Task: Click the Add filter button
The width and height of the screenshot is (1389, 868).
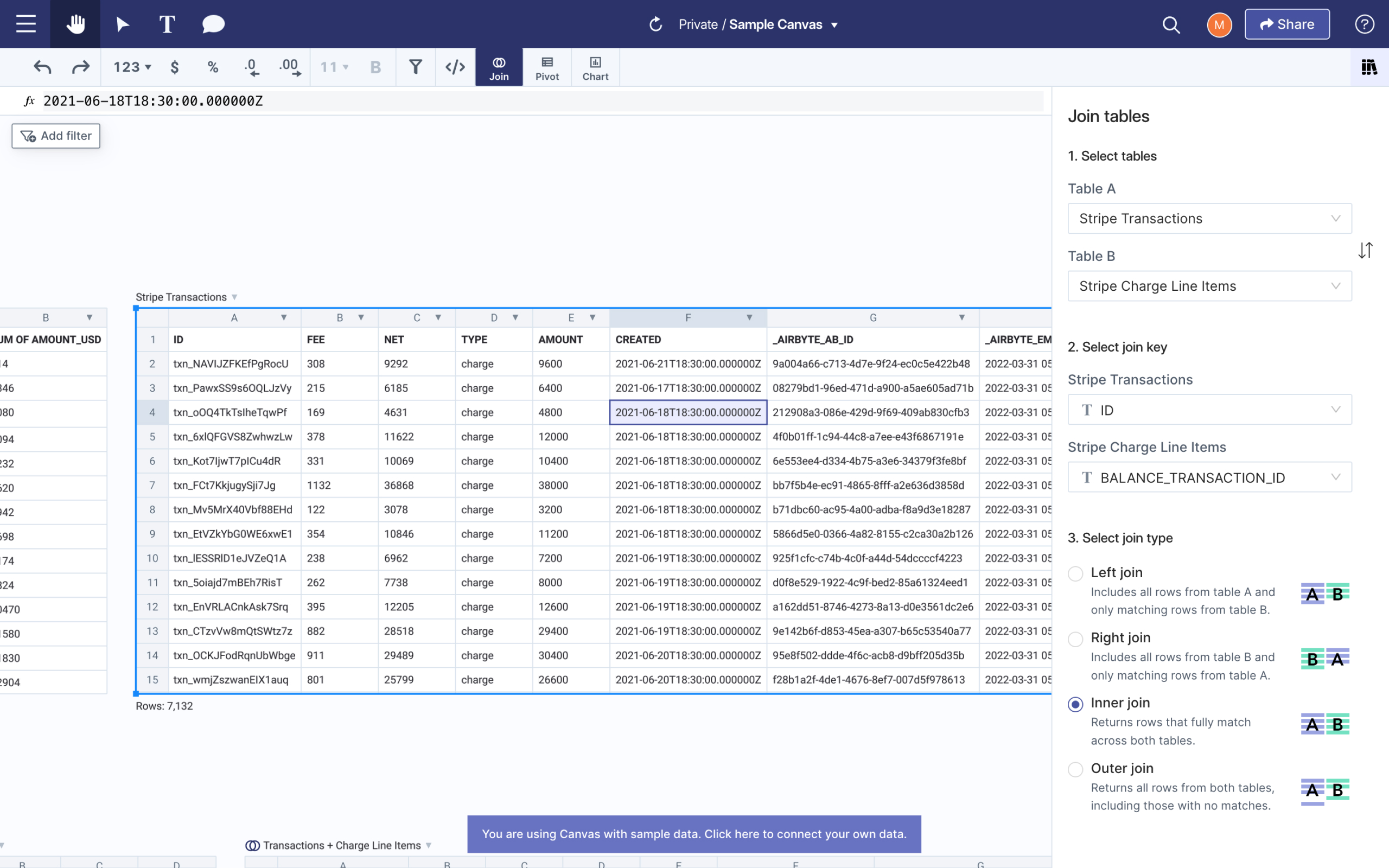Action: pyautogui.click(x=56, y=136)
